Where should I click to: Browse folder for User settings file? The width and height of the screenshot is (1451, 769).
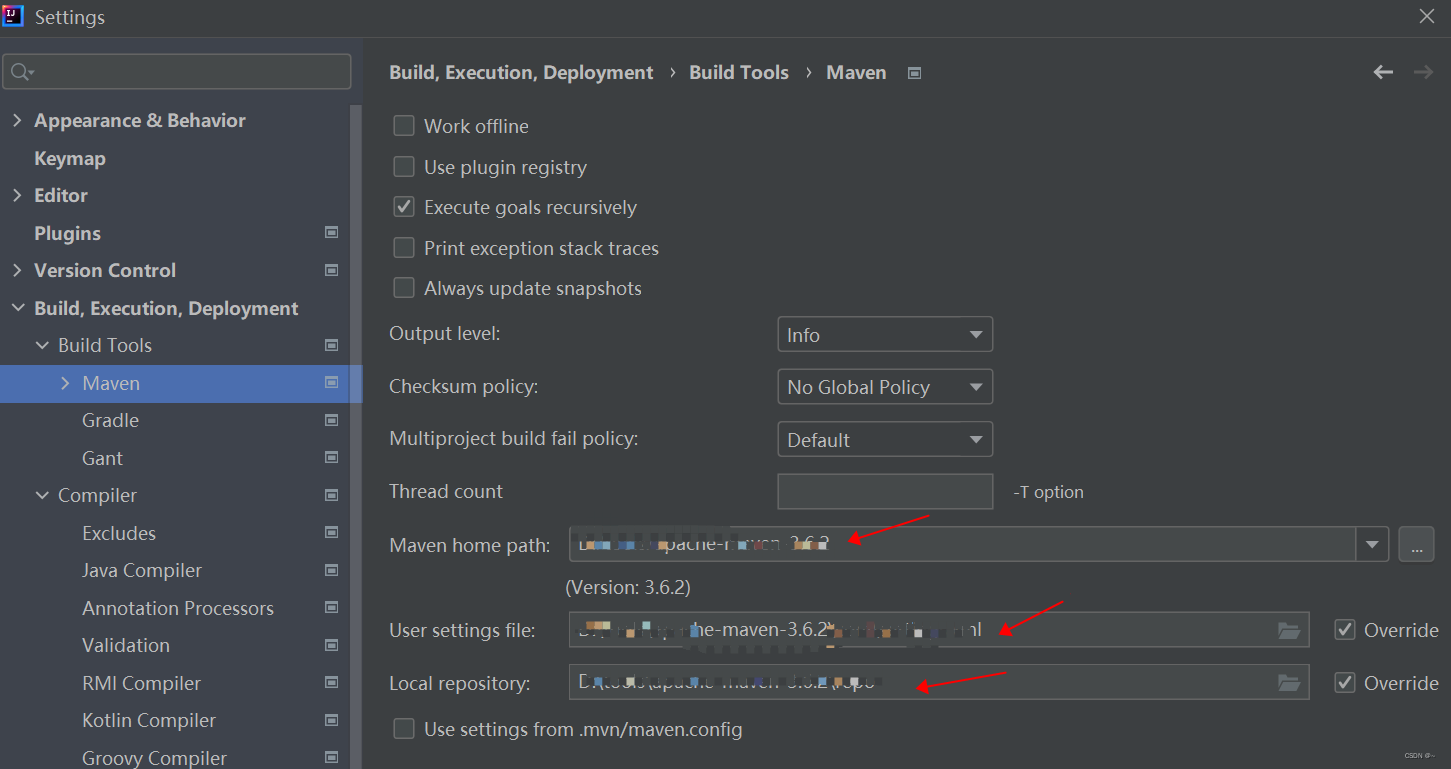[1290, 630]
